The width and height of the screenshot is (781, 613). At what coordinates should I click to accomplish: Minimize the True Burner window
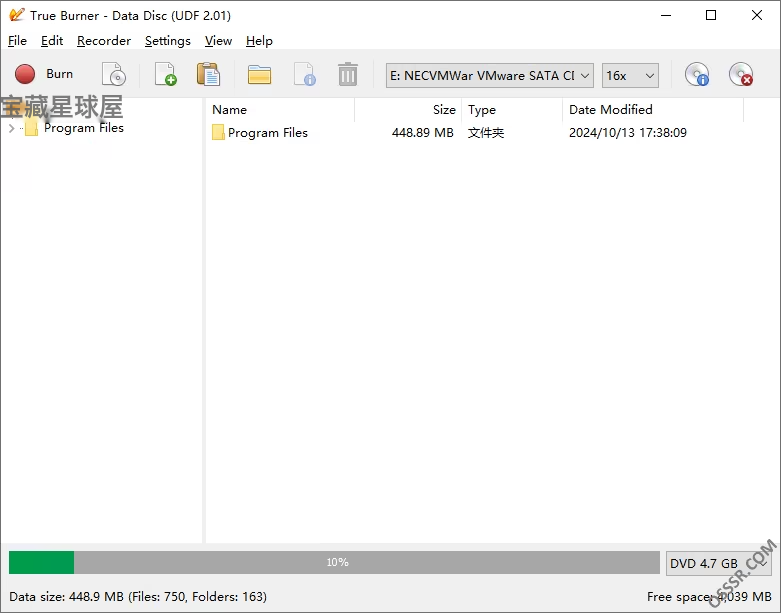tap(666, 15)
